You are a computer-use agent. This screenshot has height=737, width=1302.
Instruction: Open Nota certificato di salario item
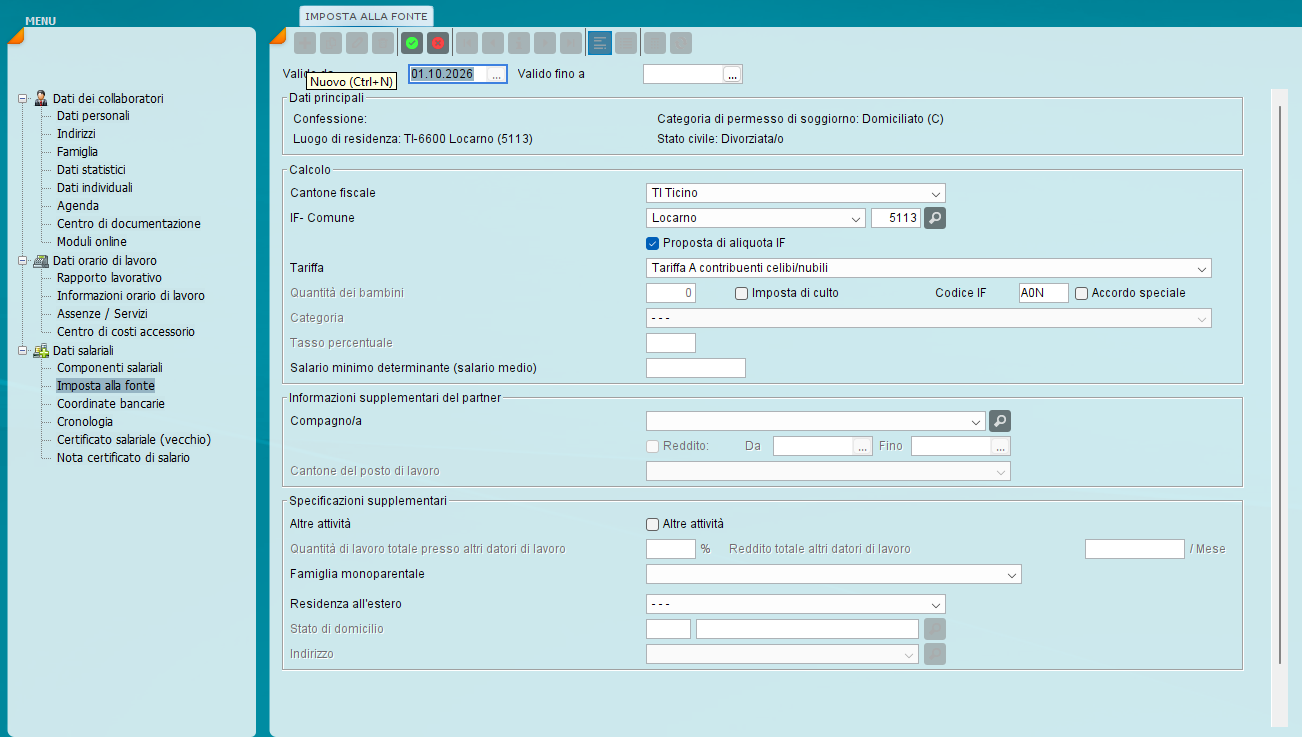[x=123, y=458]
